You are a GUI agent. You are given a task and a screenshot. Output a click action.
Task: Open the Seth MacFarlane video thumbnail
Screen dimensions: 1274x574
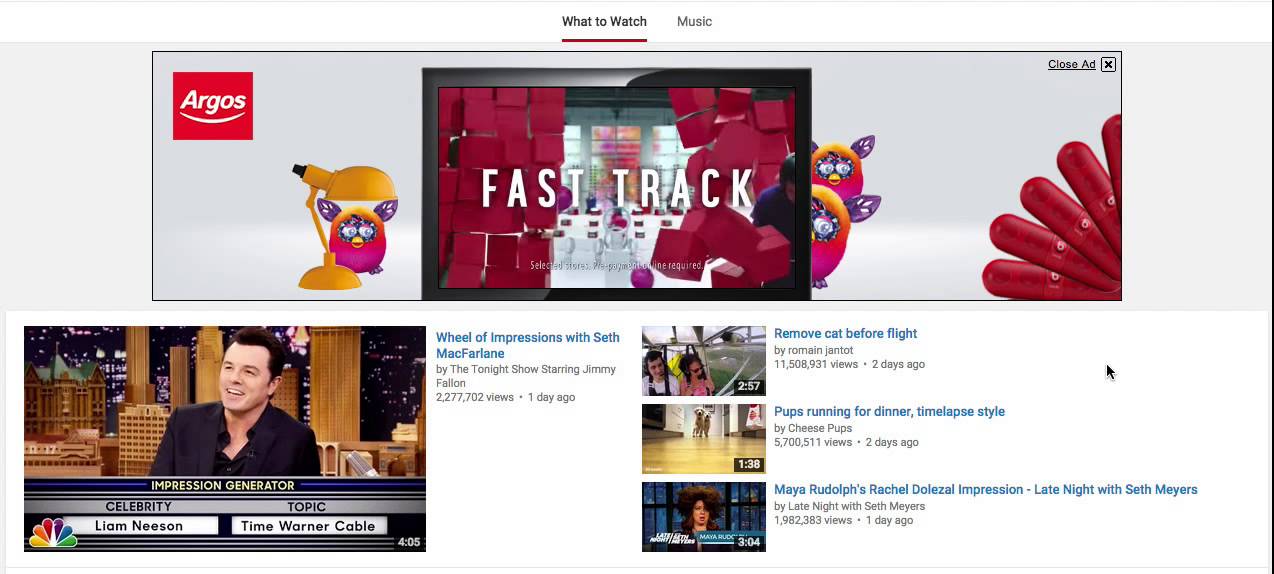point(225,439)
